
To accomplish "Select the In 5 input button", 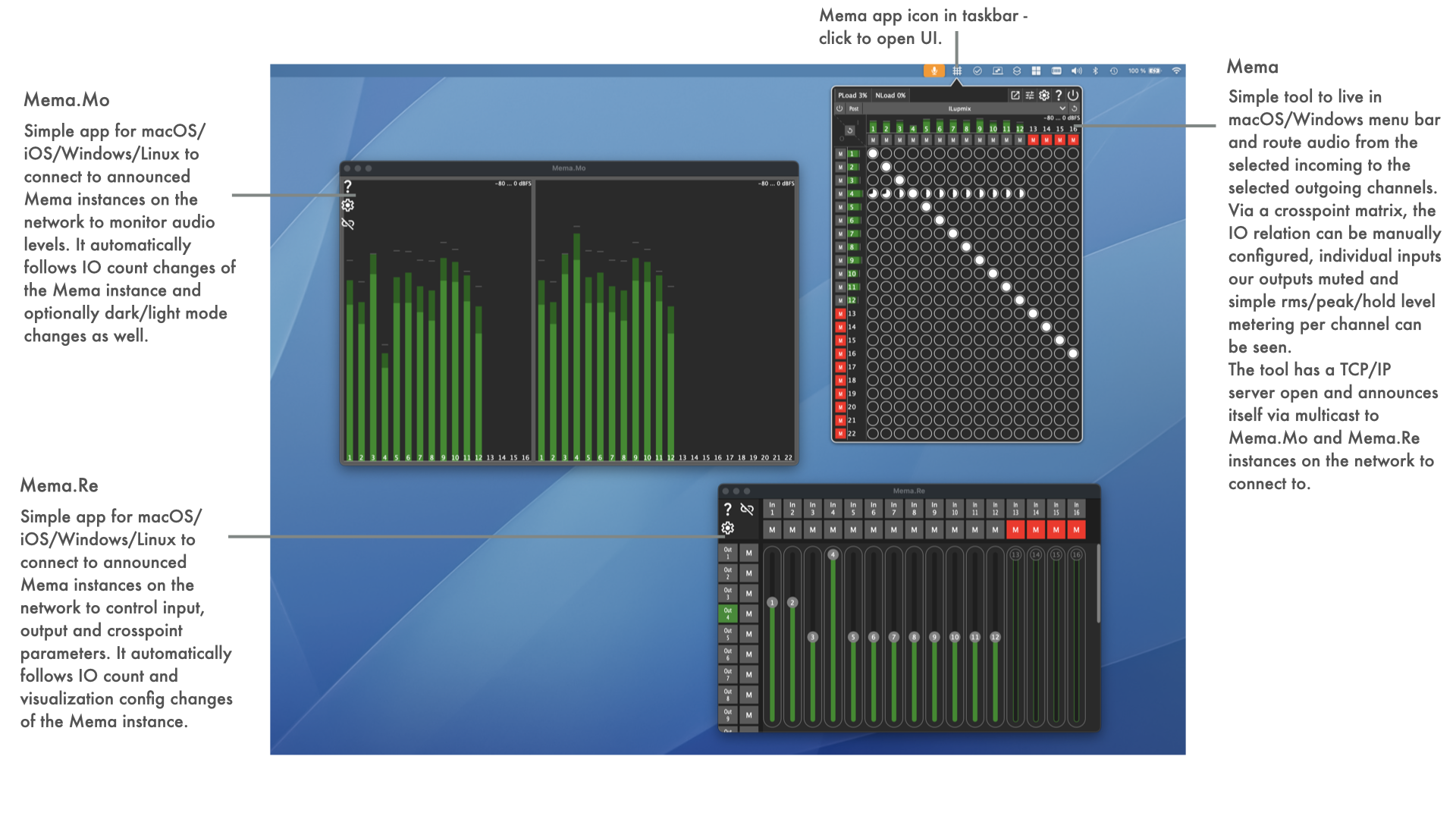I will point(853,508).
